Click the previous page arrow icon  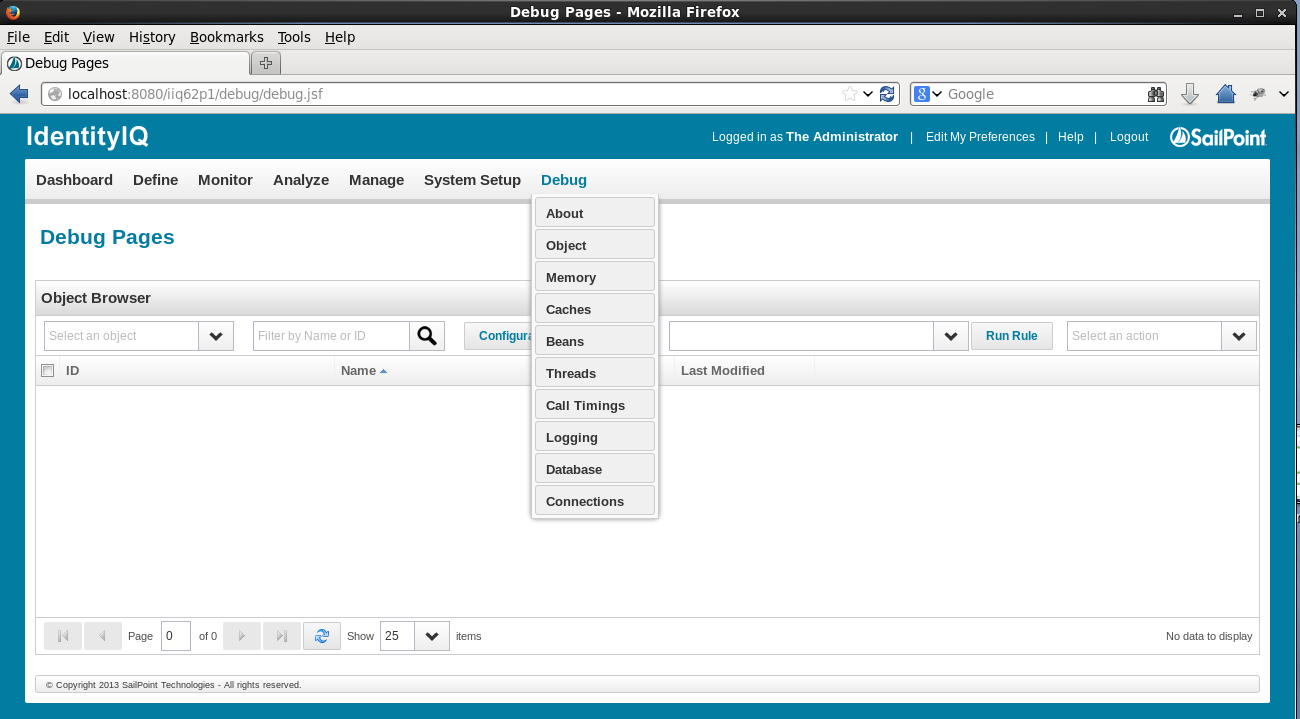[x=103, y=635]
